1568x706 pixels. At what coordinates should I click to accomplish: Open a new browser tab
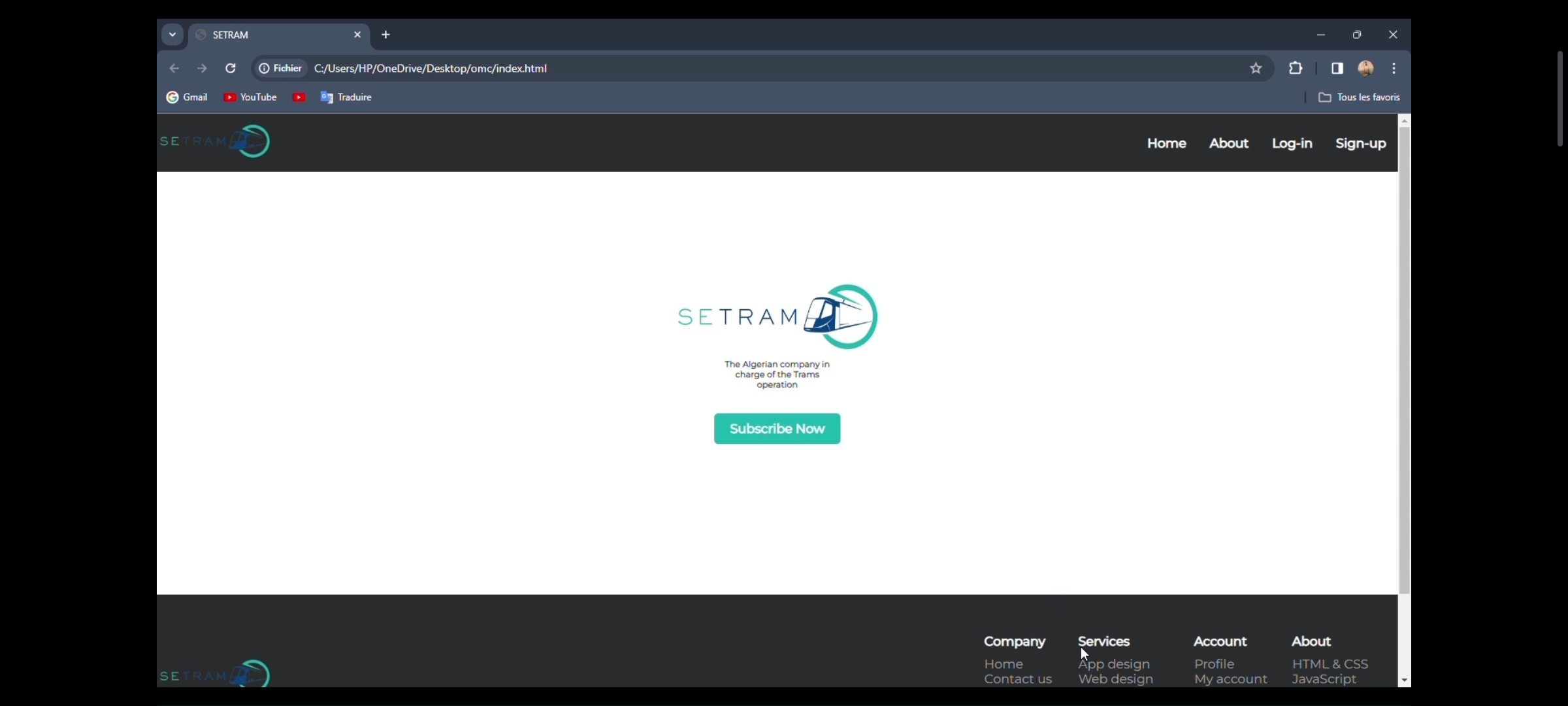(x=385, y=35)
